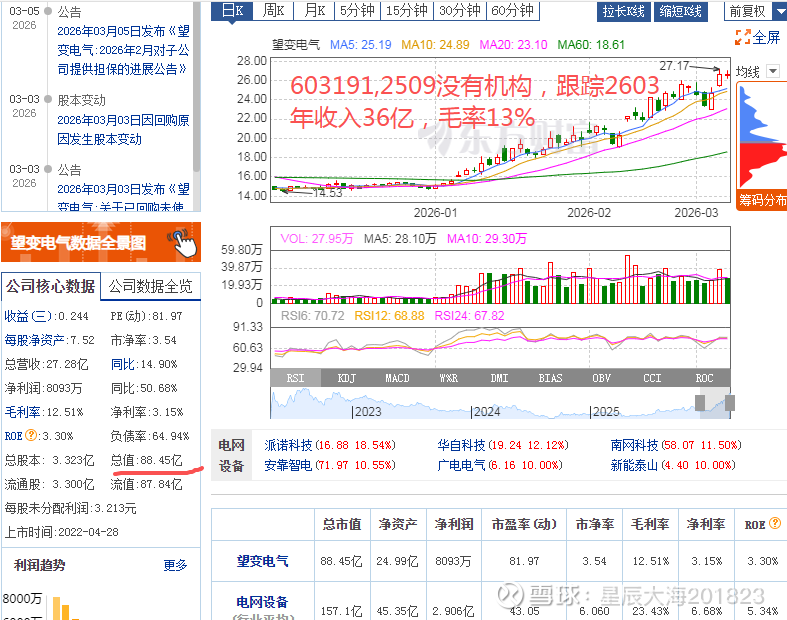Select the 前复权 adjustment box
This screenshot has height=620, width=787.
[747, 11]
